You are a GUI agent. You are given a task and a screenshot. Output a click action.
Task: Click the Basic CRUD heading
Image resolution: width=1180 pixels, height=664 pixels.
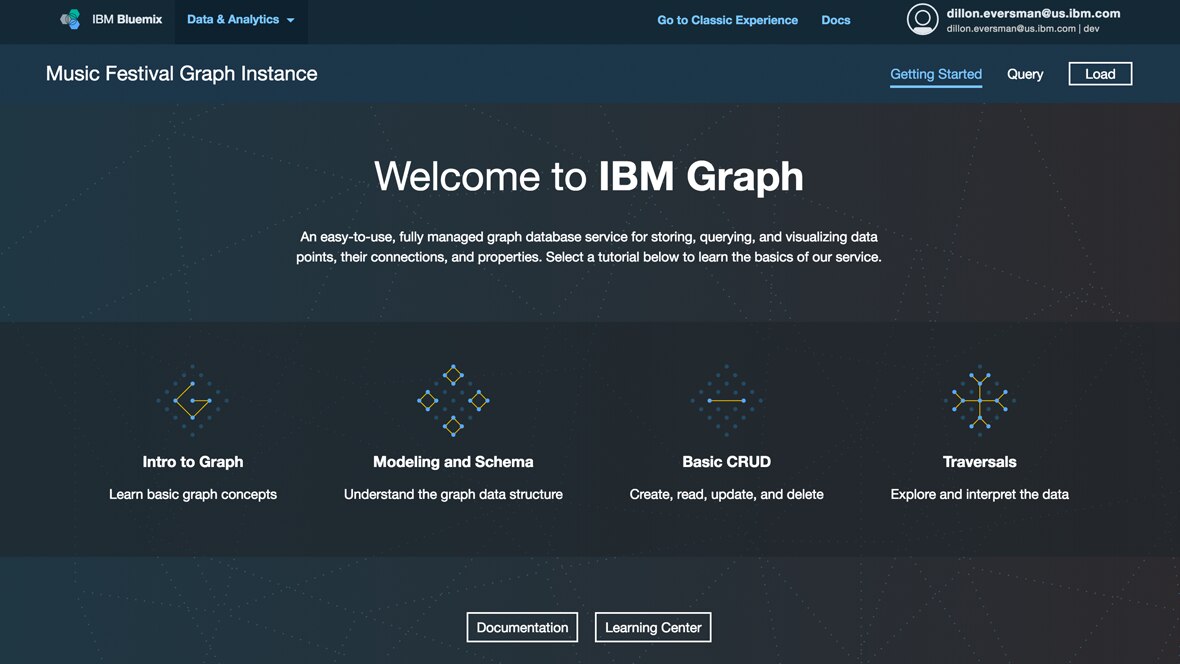726,461
